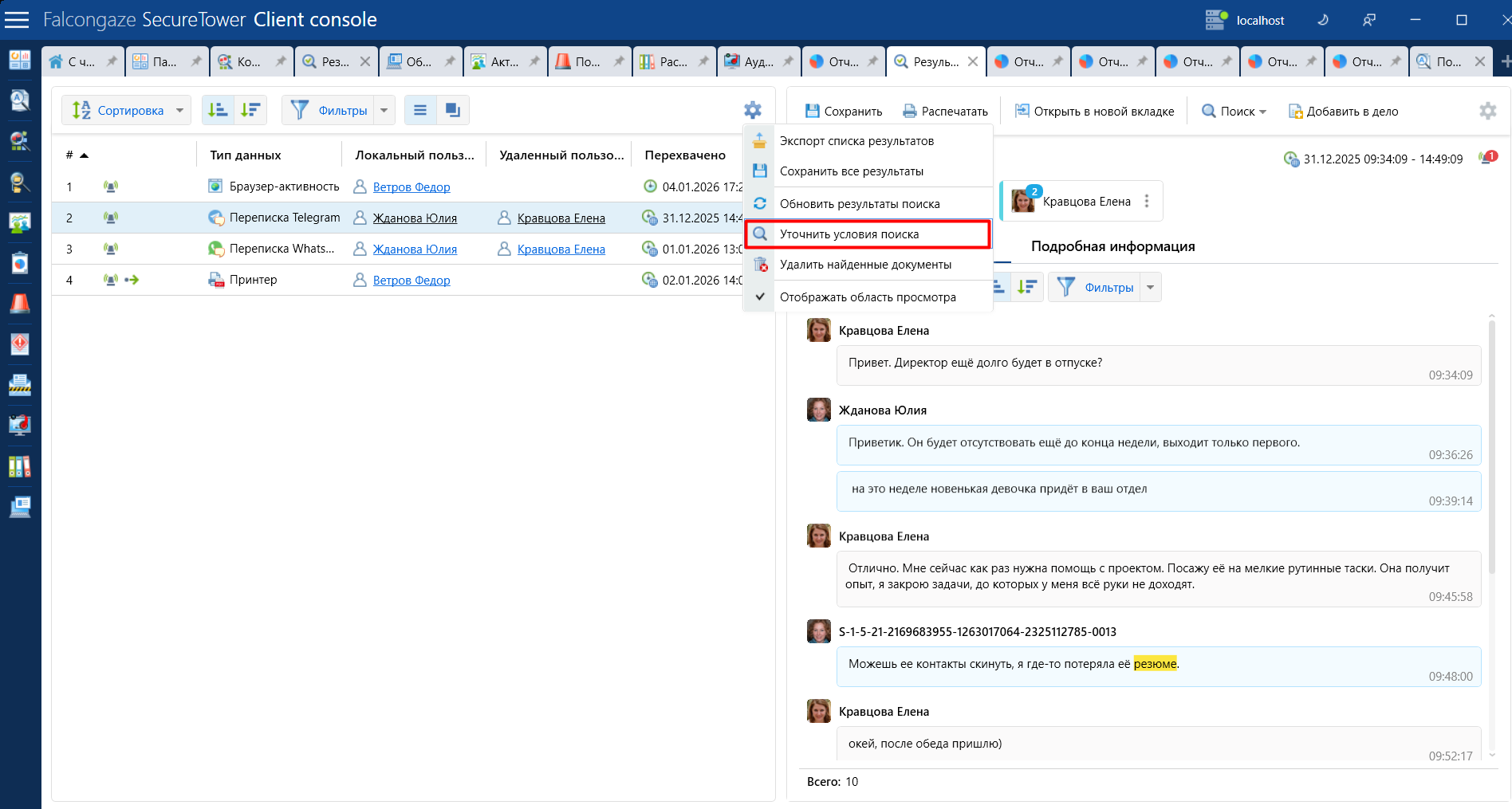The height and width of the screenshot is (809, 1512).
Task: Click the three-dot menu next to Кравцова Елена
Action: (1147, 202)
